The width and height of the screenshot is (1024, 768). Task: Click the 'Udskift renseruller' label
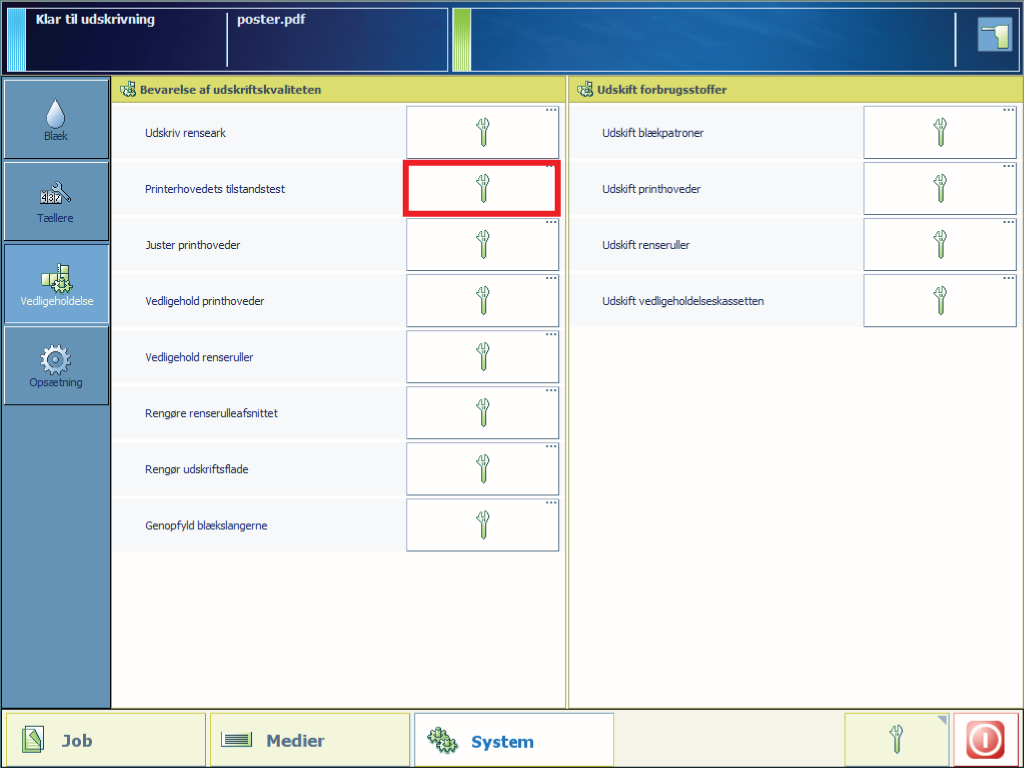click(x=646, y=246)
